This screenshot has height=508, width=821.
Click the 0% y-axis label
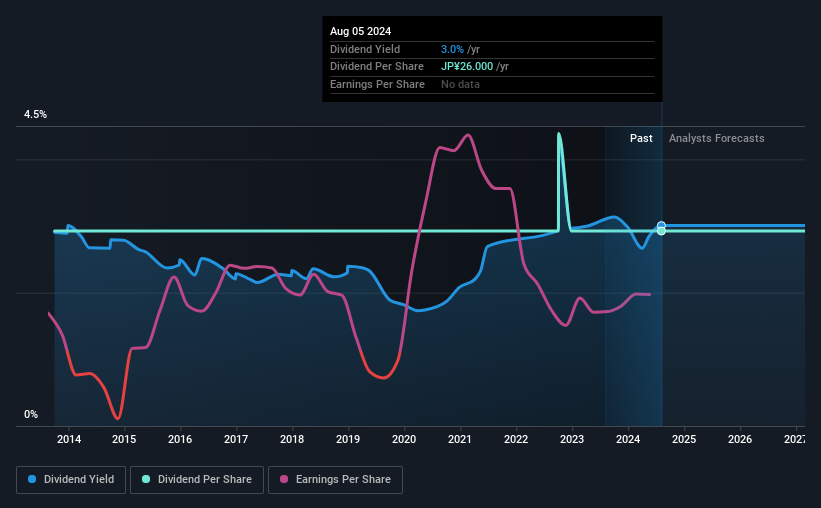tap(31, 414)
